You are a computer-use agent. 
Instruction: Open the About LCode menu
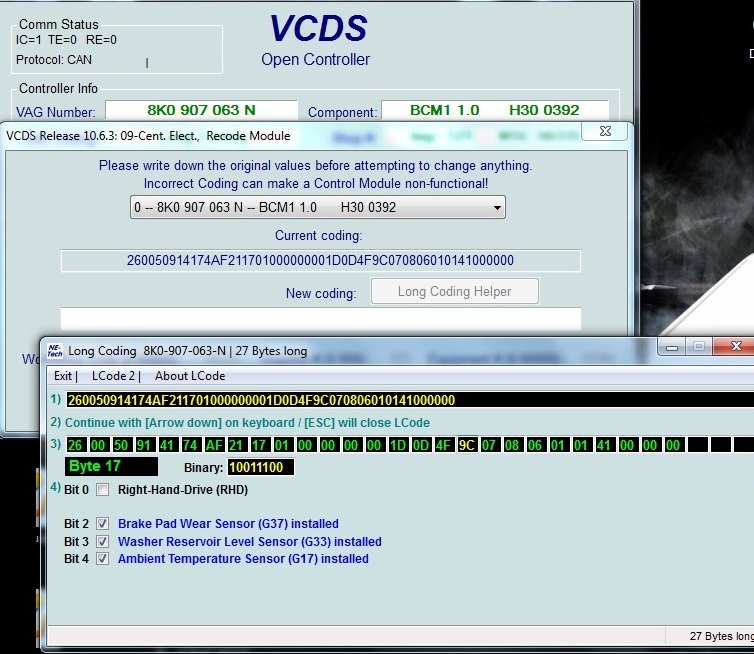190,376
